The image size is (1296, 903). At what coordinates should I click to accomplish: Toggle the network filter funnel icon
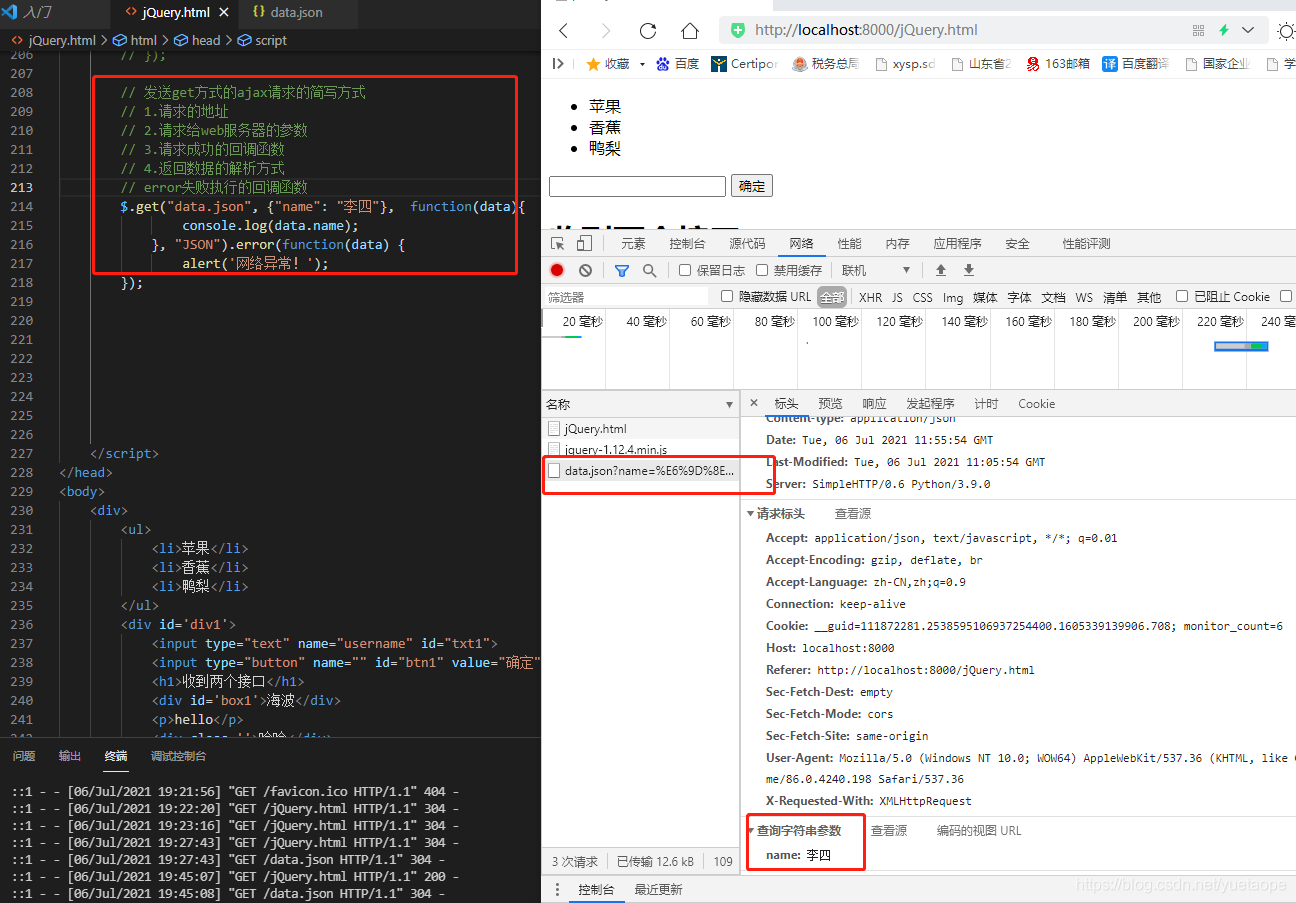pyautogui.click(x=621, y=270)
